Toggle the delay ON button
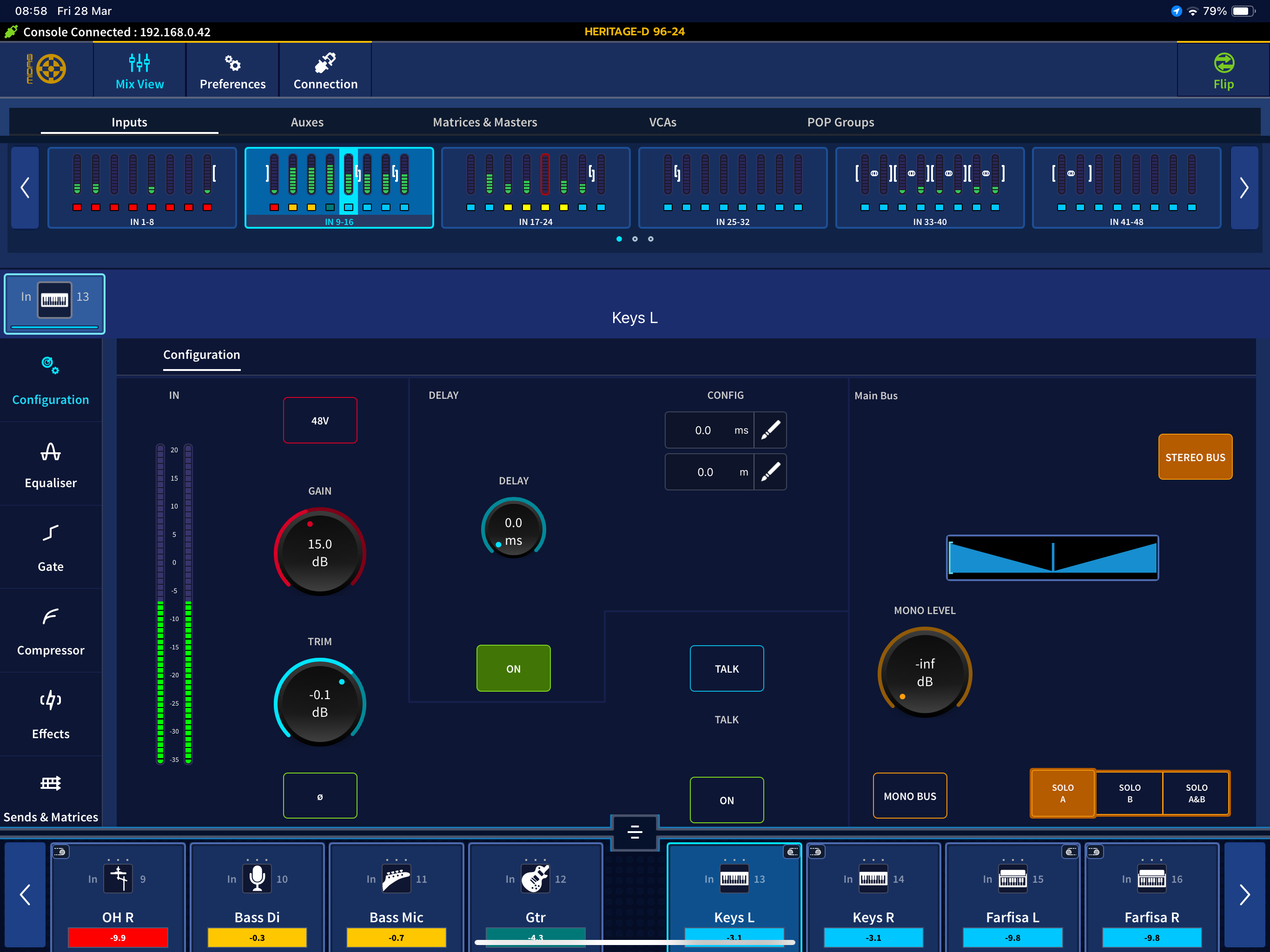The image size is (1270, 952). (x=513, y=668)
